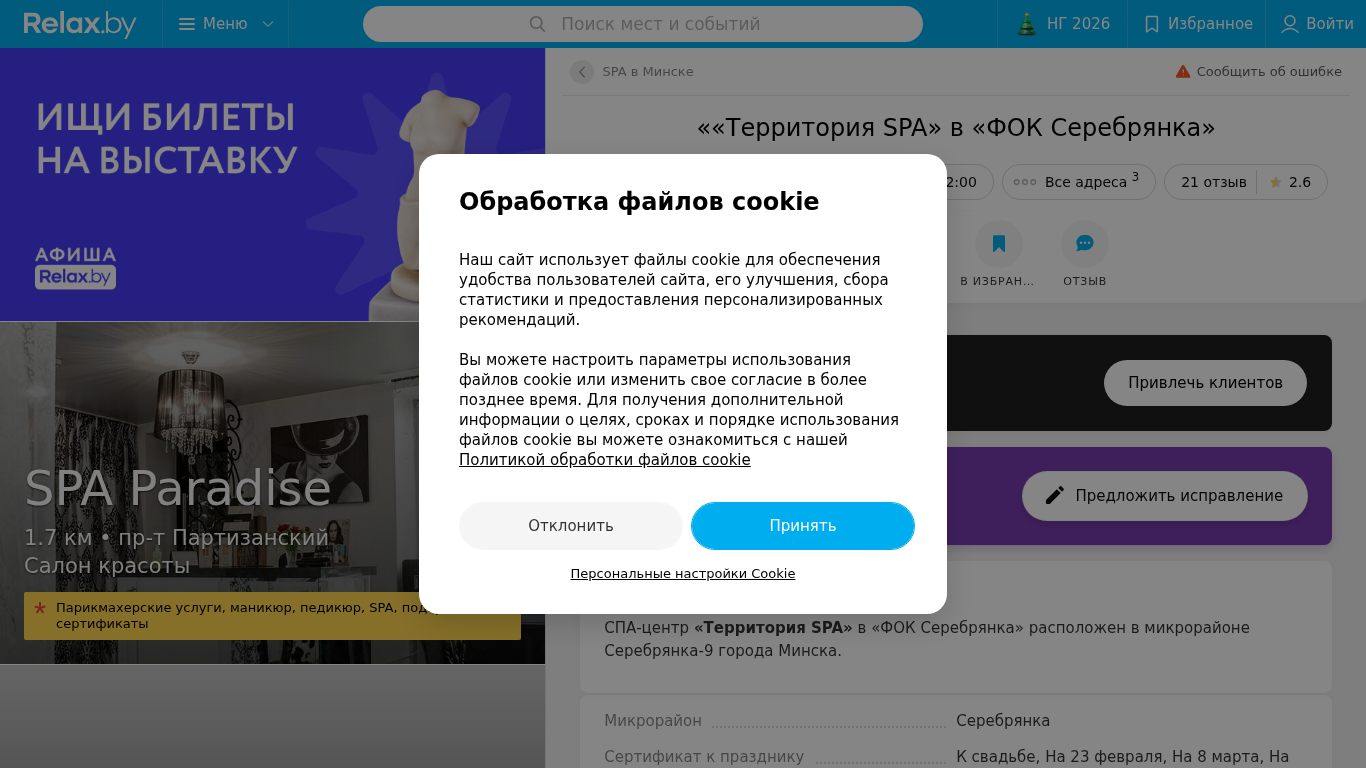The image size is (1366, 768).
Task: Open the SPA Paradise photo card
Action: [x=272, y=493]
